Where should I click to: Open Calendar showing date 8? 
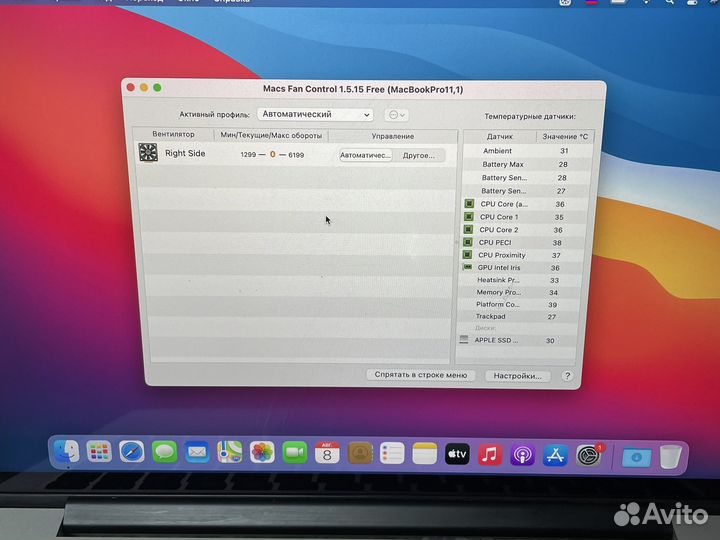coord(327,454)
